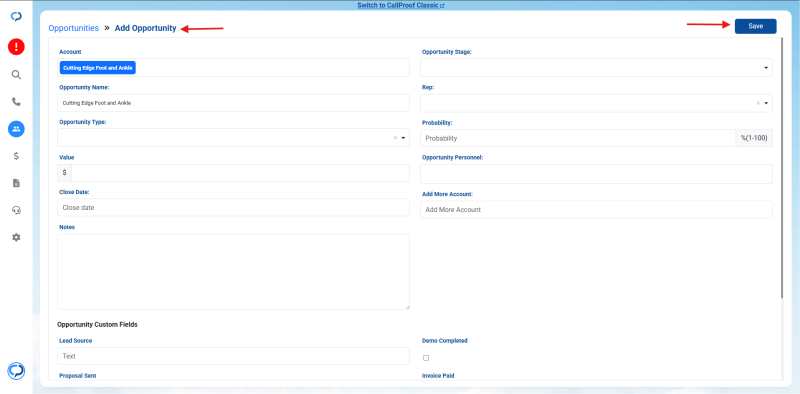Expand the Rep dropdown arrow

coord(766,103)
